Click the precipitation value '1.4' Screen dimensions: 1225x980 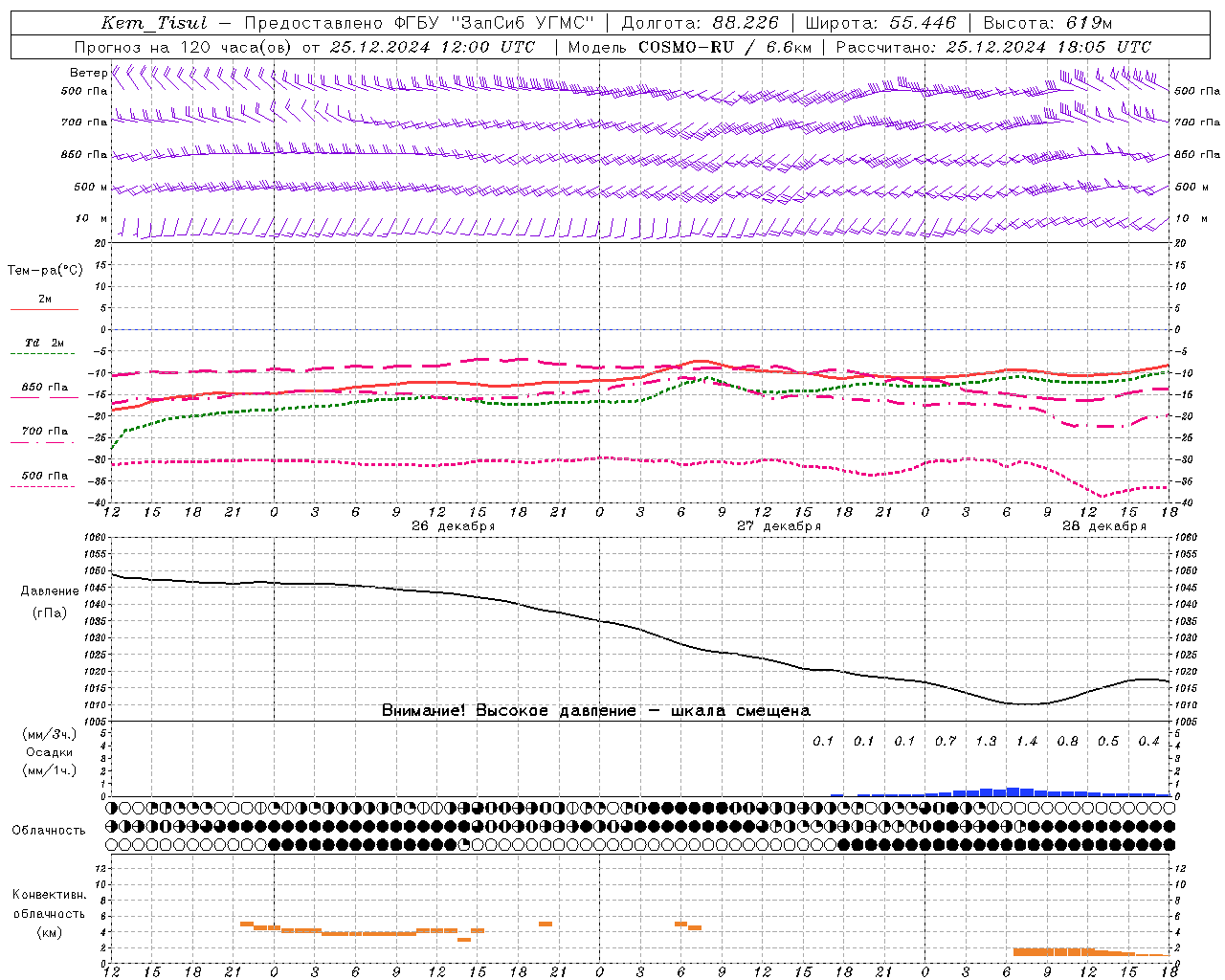1027,741
